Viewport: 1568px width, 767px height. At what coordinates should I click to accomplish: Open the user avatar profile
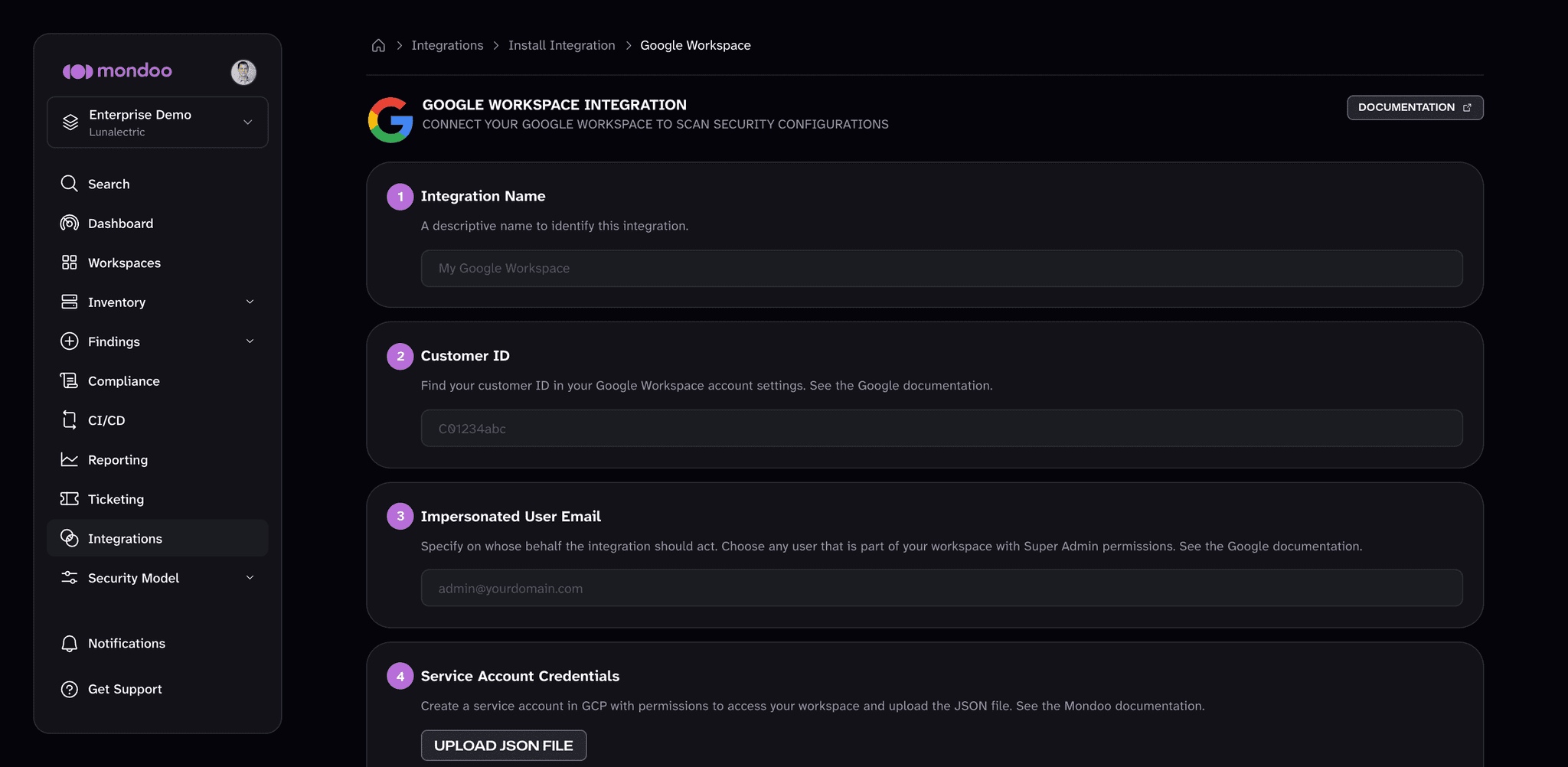click(x=243, y=72)
